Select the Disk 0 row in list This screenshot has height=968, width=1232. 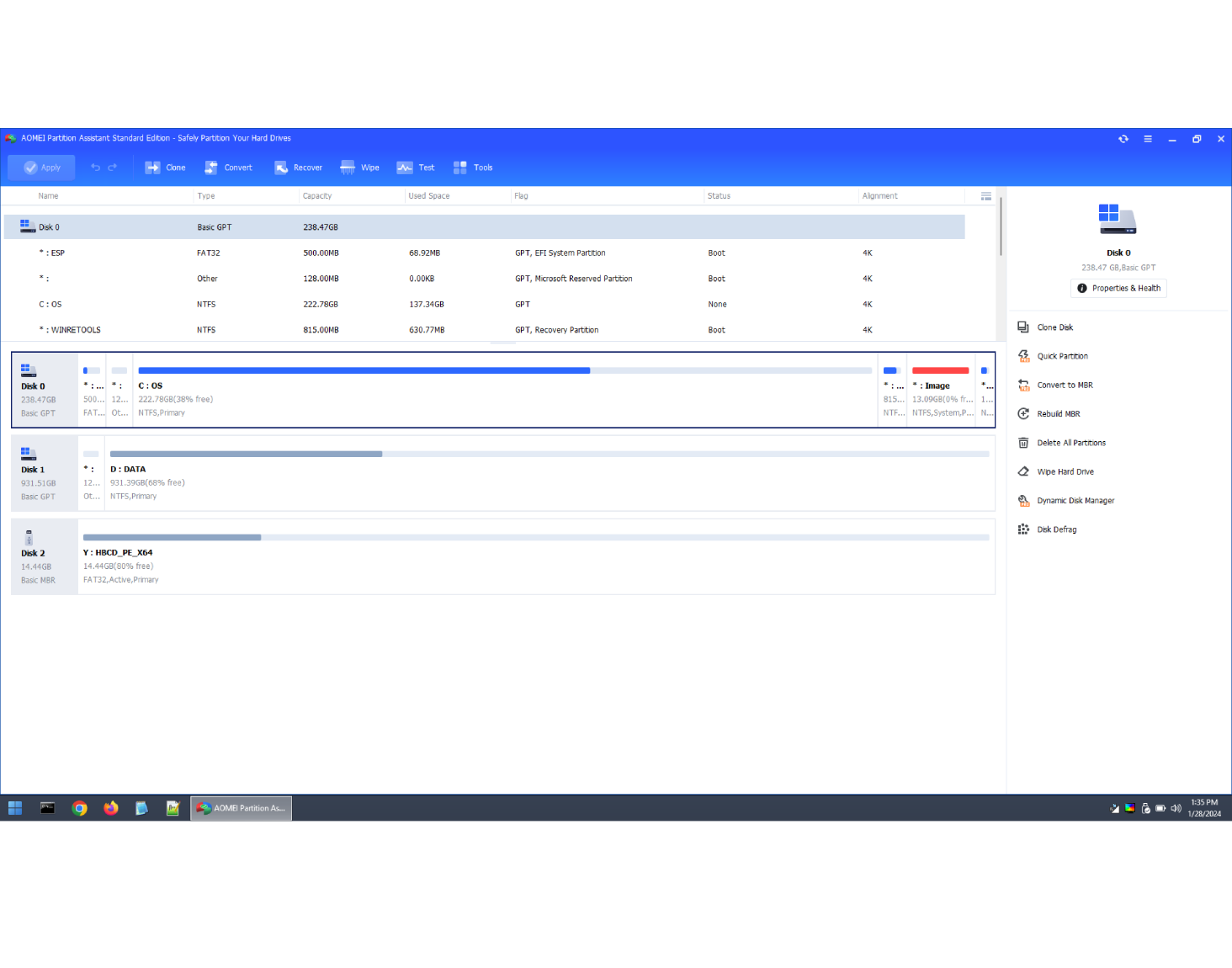coord(485,227)
